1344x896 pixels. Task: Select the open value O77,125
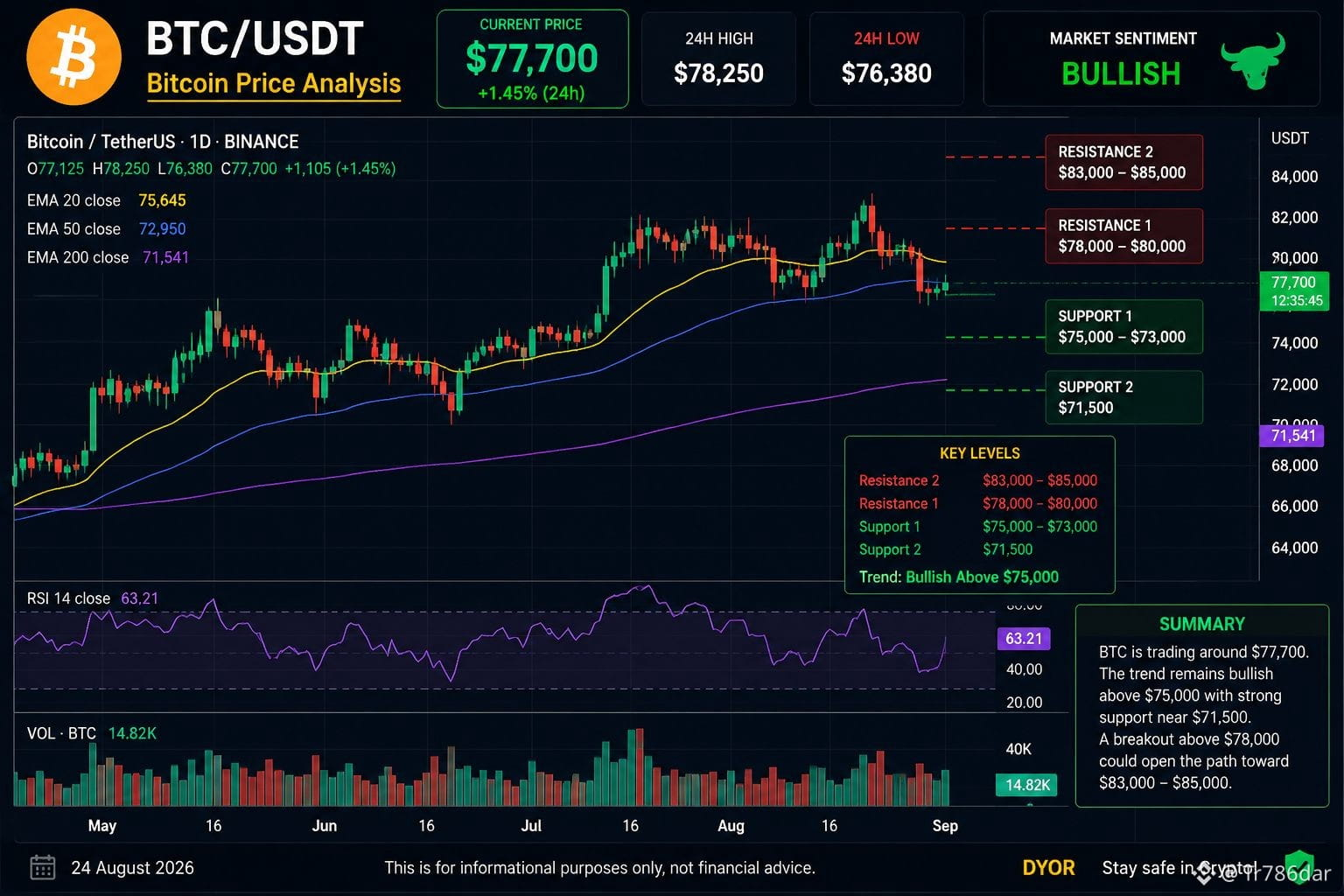click(x=55, y=169)
